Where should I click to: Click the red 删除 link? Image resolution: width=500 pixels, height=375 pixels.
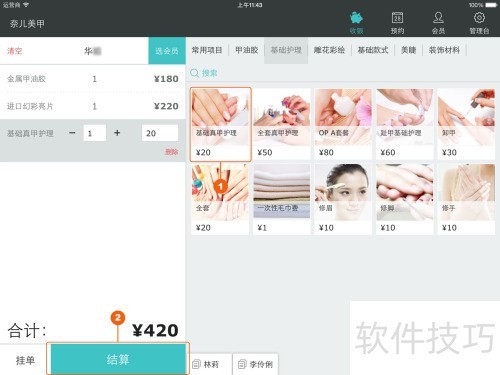coord(172,152)
